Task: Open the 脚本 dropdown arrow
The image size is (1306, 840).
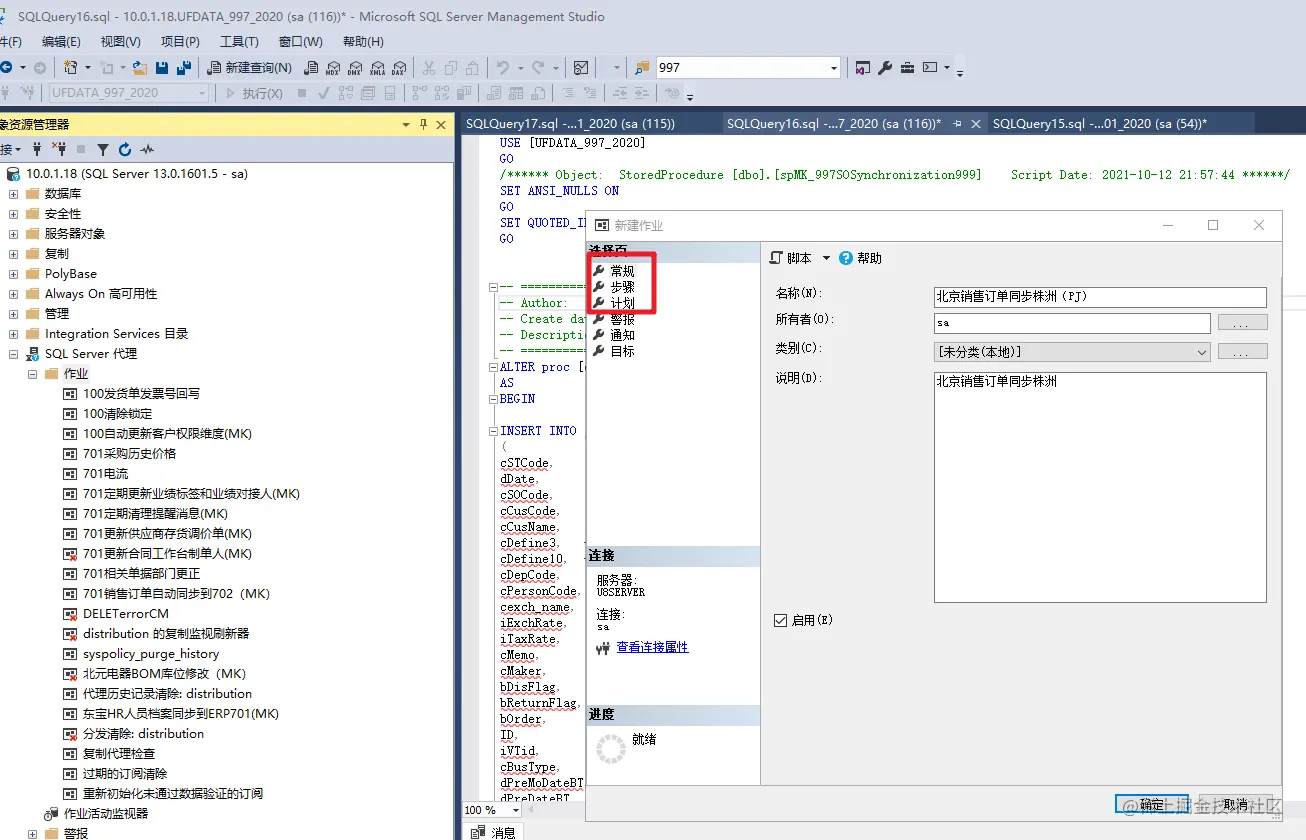Action: (826, 258)
